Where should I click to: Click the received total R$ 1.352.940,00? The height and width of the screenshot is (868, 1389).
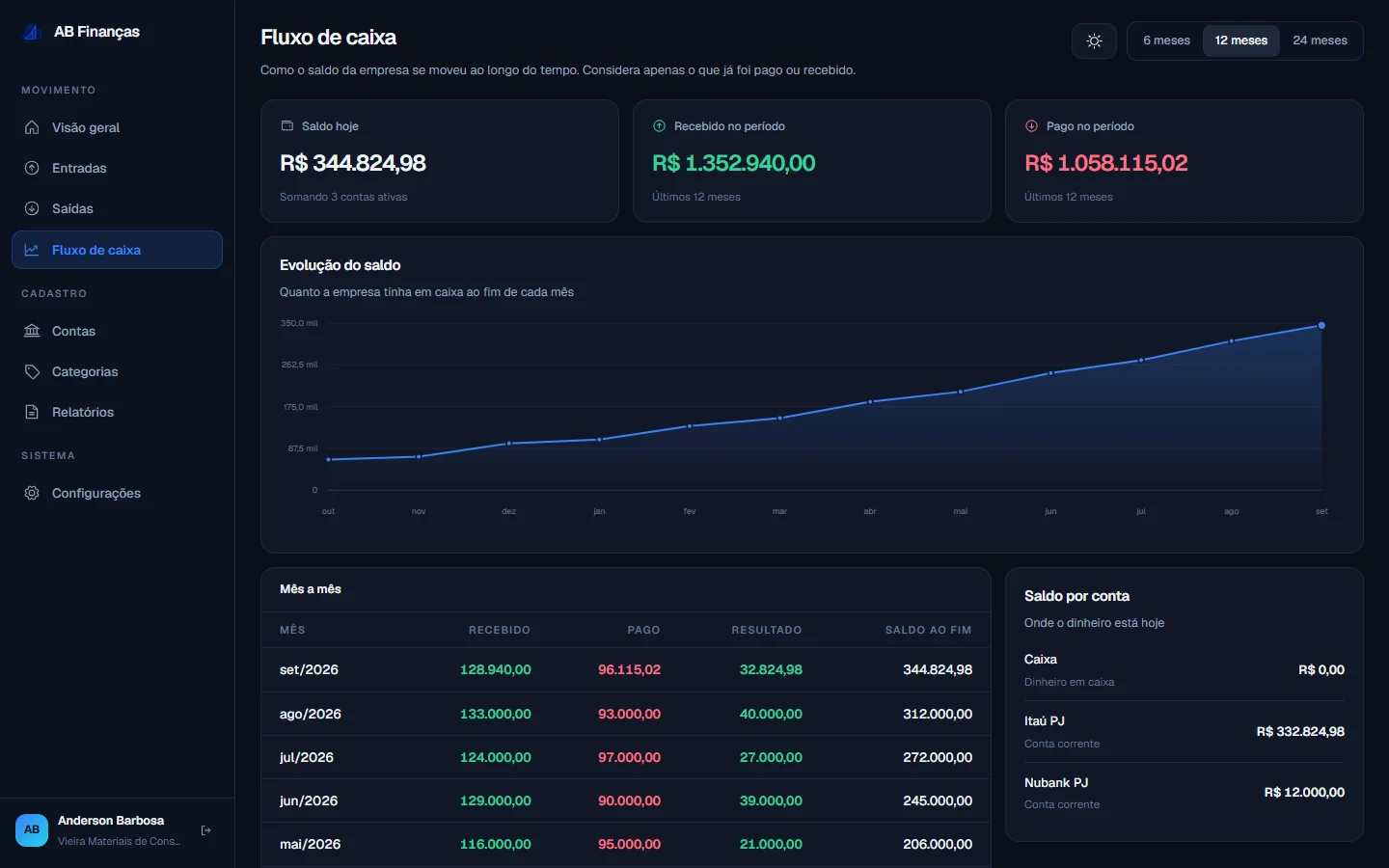tap(734, 163)
